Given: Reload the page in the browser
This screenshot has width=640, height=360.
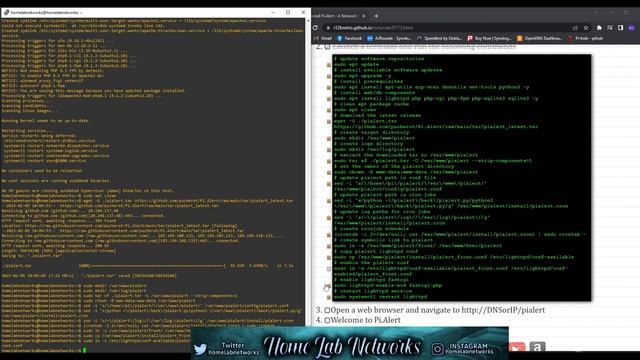Looking at the screenshot, I should (315, 28).
